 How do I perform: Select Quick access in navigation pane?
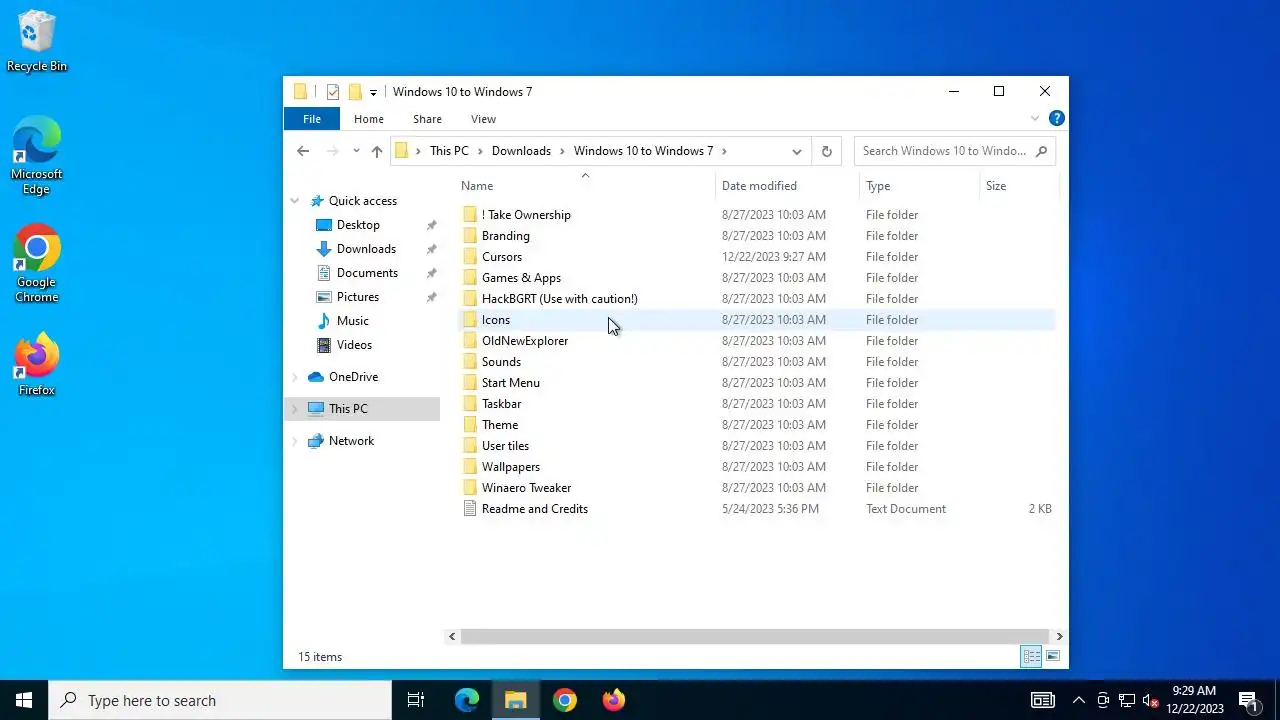click(x=362, y=201)
